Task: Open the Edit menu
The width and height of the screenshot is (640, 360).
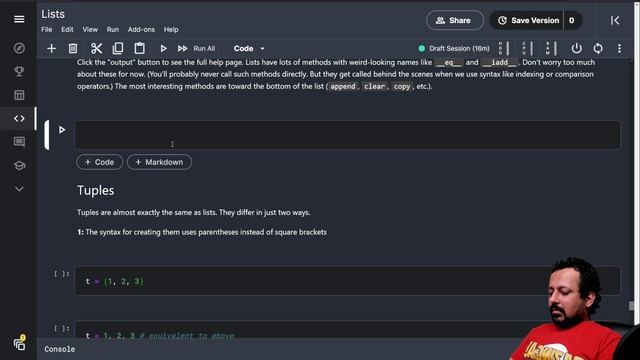Action: tap(67, 29)
